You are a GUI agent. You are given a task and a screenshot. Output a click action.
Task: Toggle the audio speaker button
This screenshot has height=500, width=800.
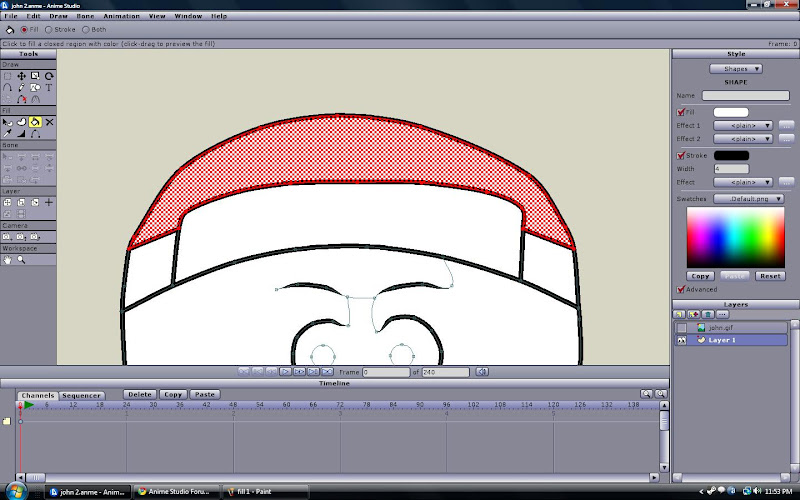click(x=482, y=372)
